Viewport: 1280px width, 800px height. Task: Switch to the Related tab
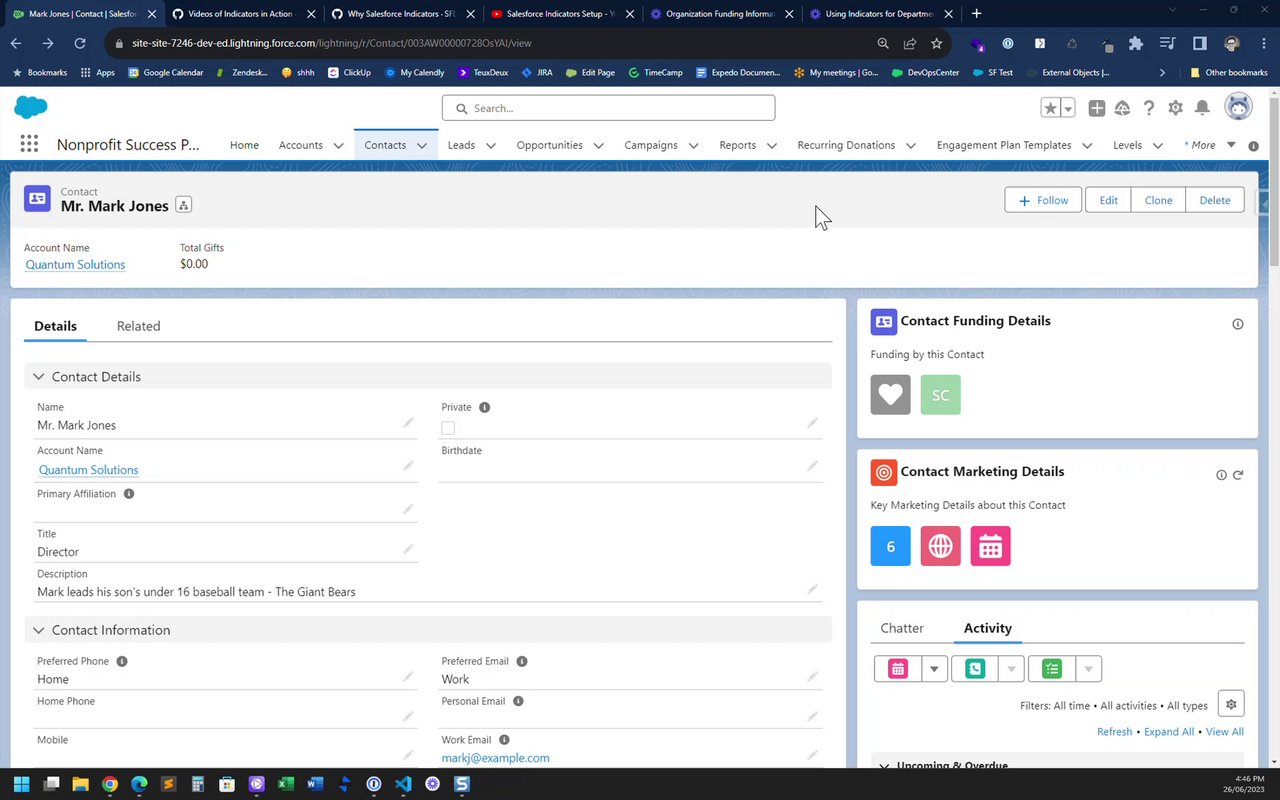coord(138,326)
